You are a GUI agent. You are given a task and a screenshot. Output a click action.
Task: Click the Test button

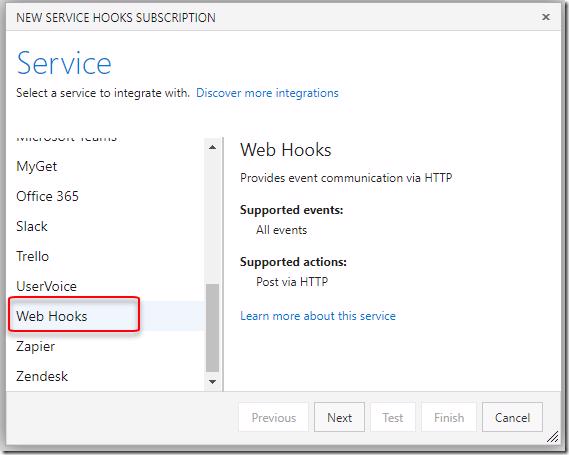[x=393, y=417]
